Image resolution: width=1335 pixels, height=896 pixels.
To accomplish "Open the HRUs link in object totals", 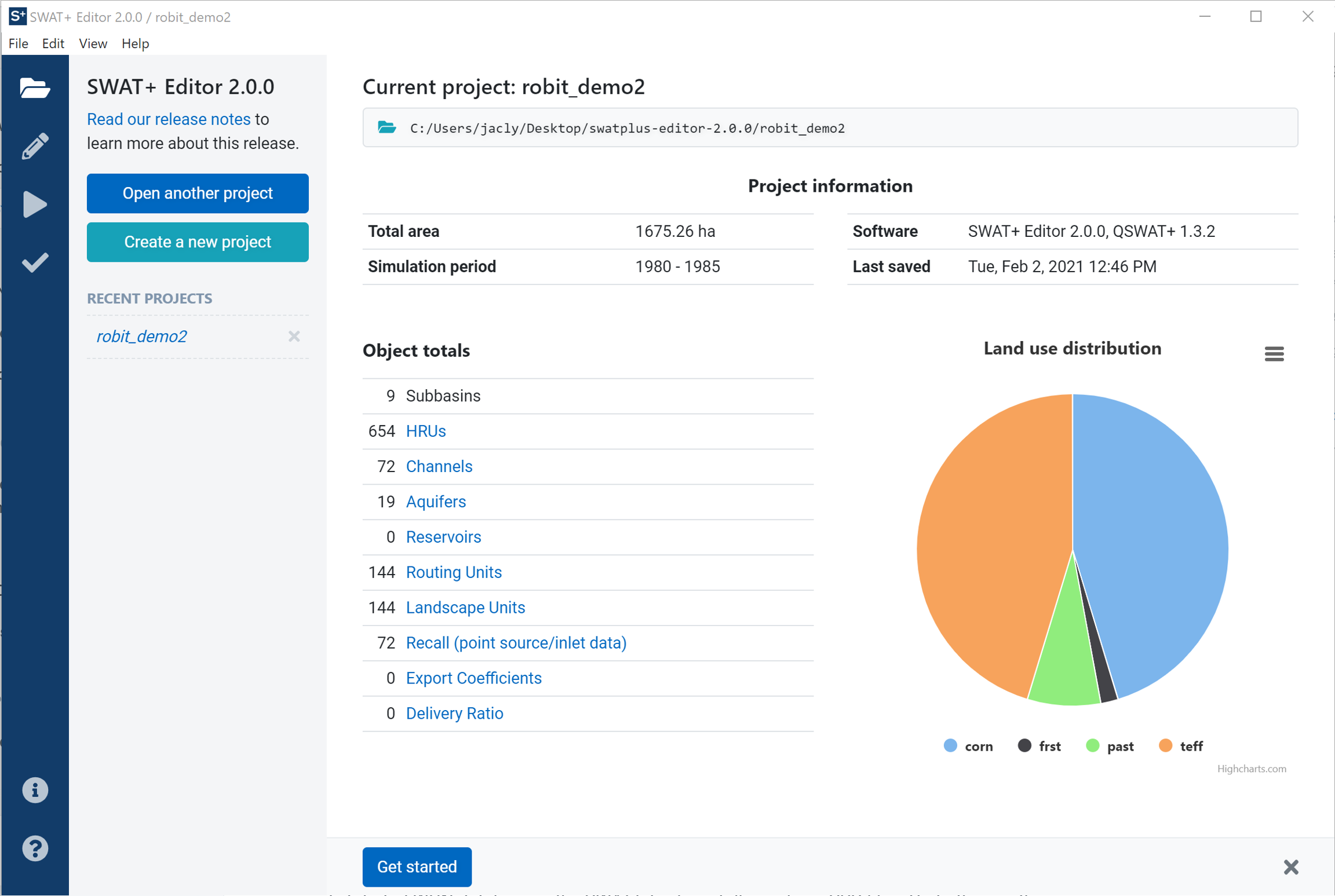I will tap(425, 431).
